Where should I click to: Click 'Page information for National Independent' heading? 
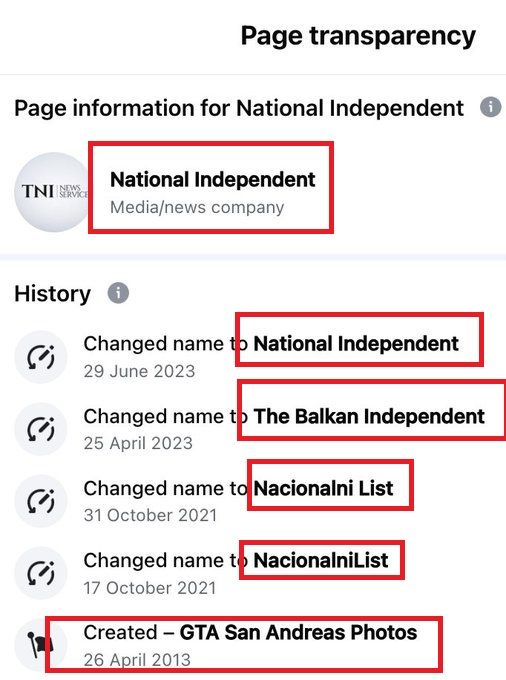pos(239,108)
